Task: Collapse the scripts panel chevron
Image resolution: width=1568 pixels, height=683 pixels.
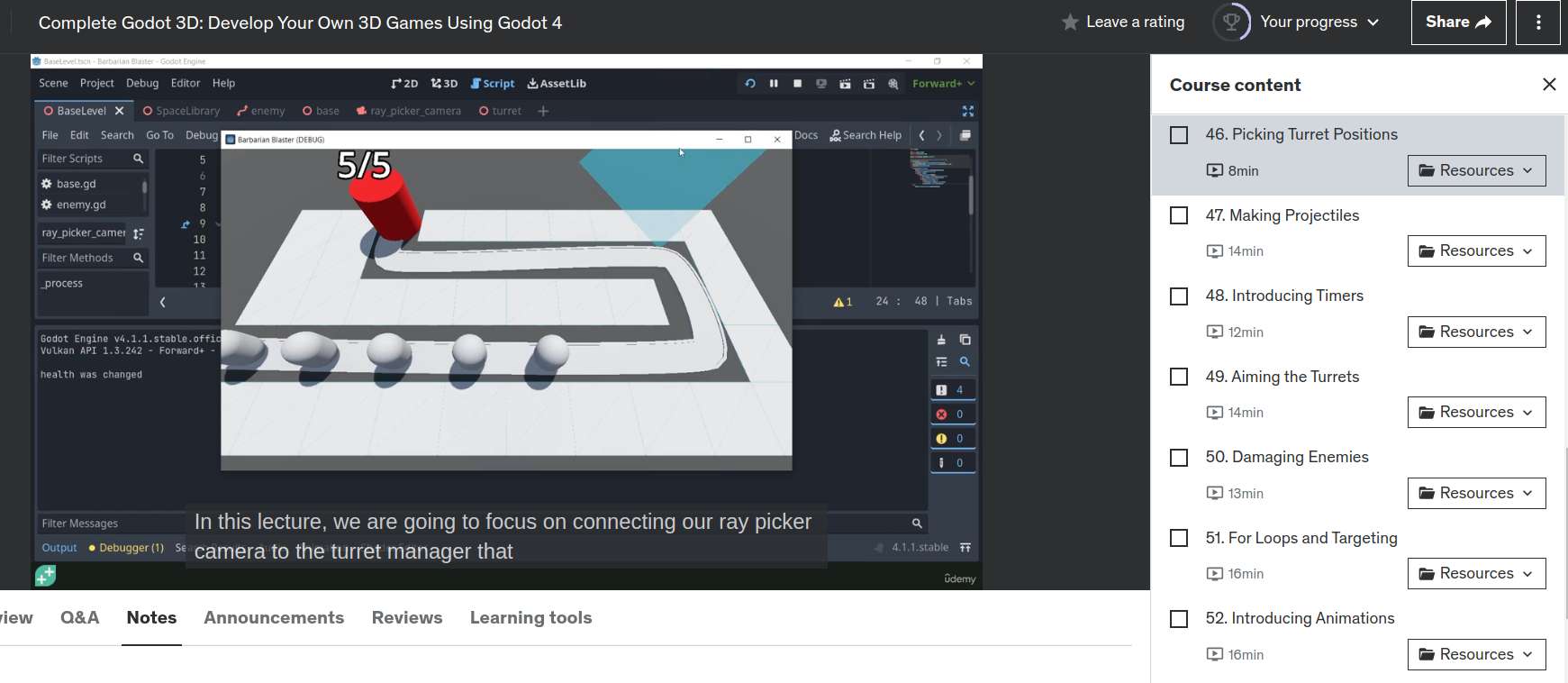Action: [x=162, y=303]
